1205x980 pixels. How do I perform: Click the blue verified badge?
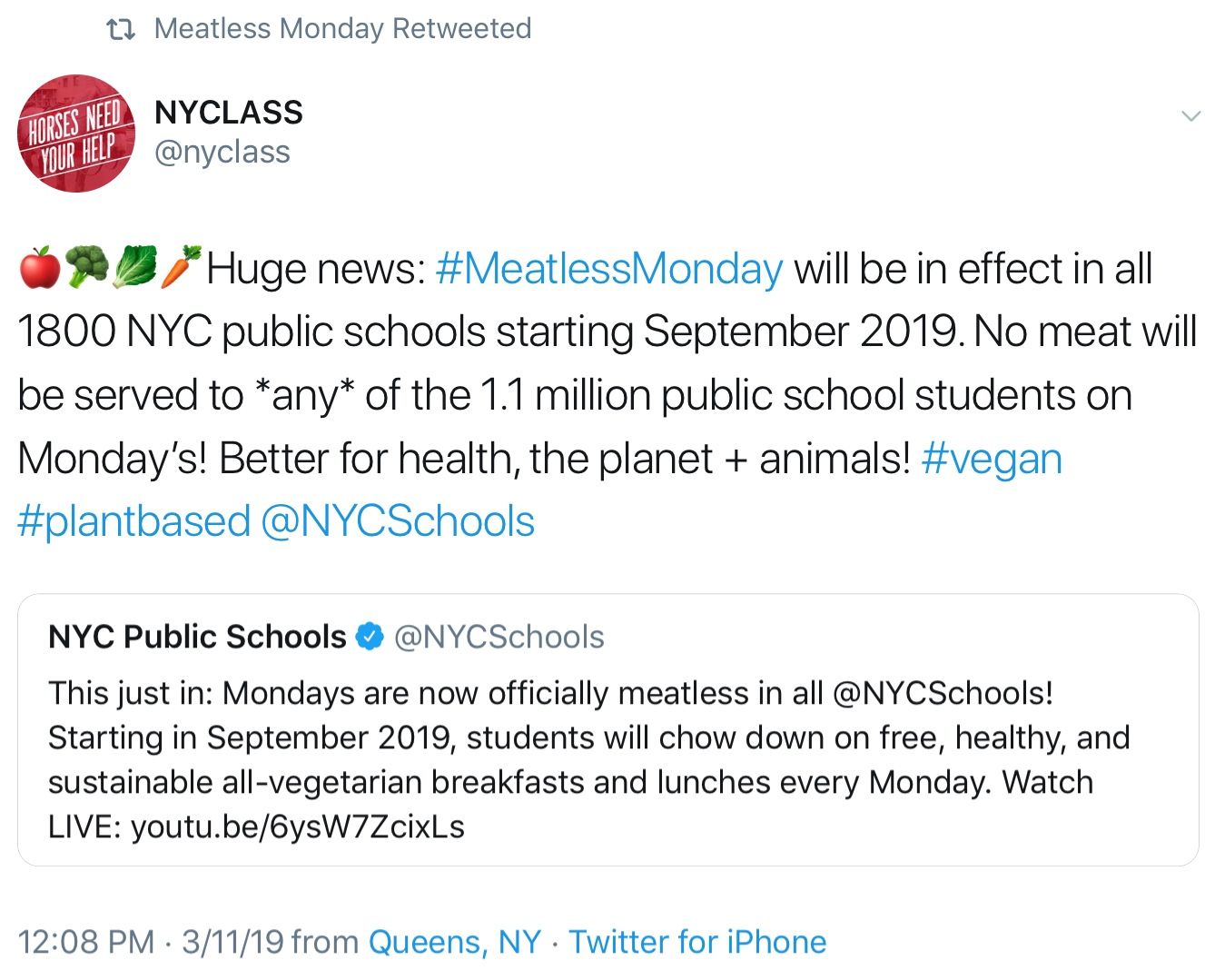point(369,637)
